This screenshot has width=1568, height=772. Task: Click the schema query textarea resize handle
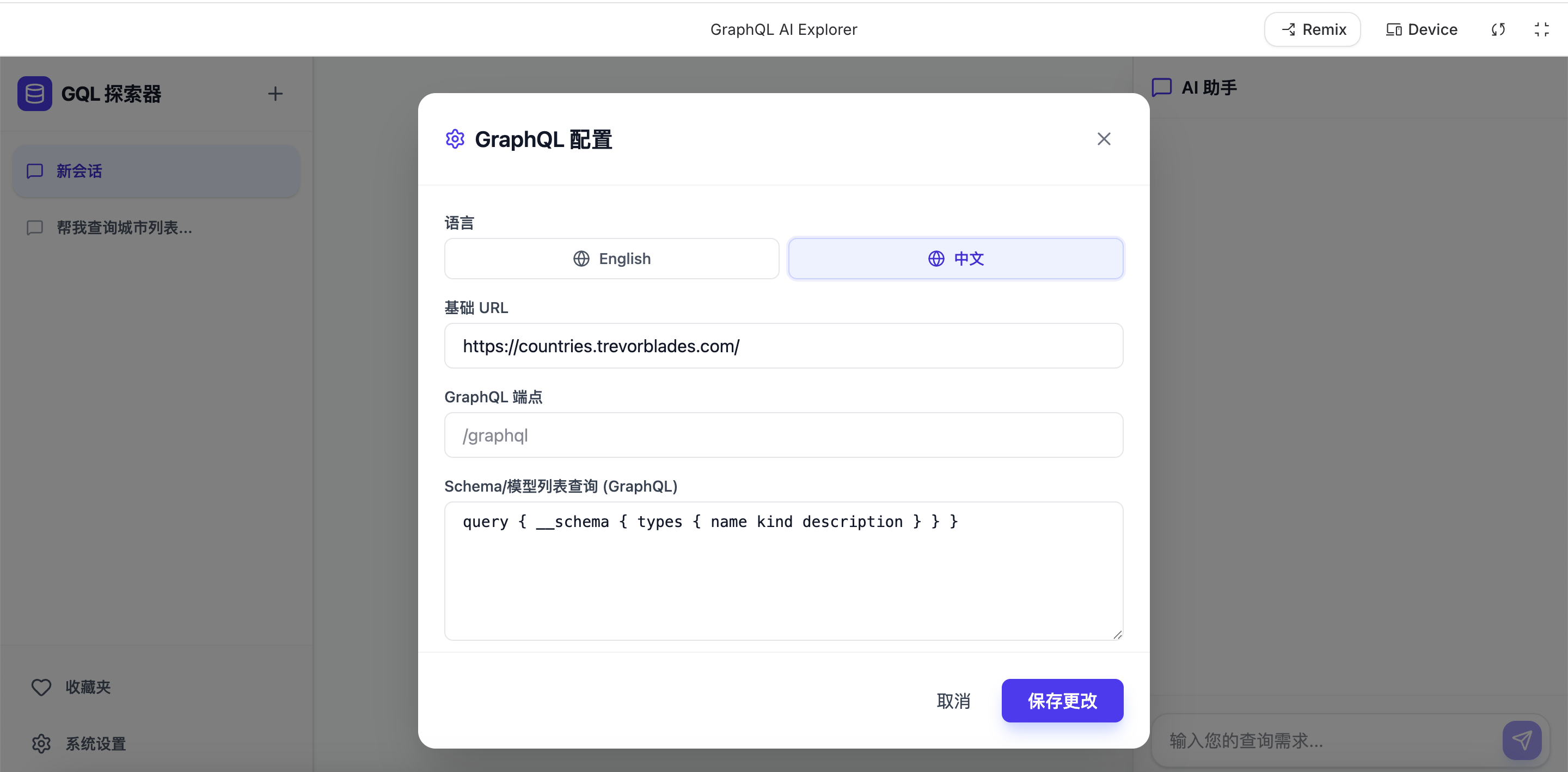[x=1117, y=634]
